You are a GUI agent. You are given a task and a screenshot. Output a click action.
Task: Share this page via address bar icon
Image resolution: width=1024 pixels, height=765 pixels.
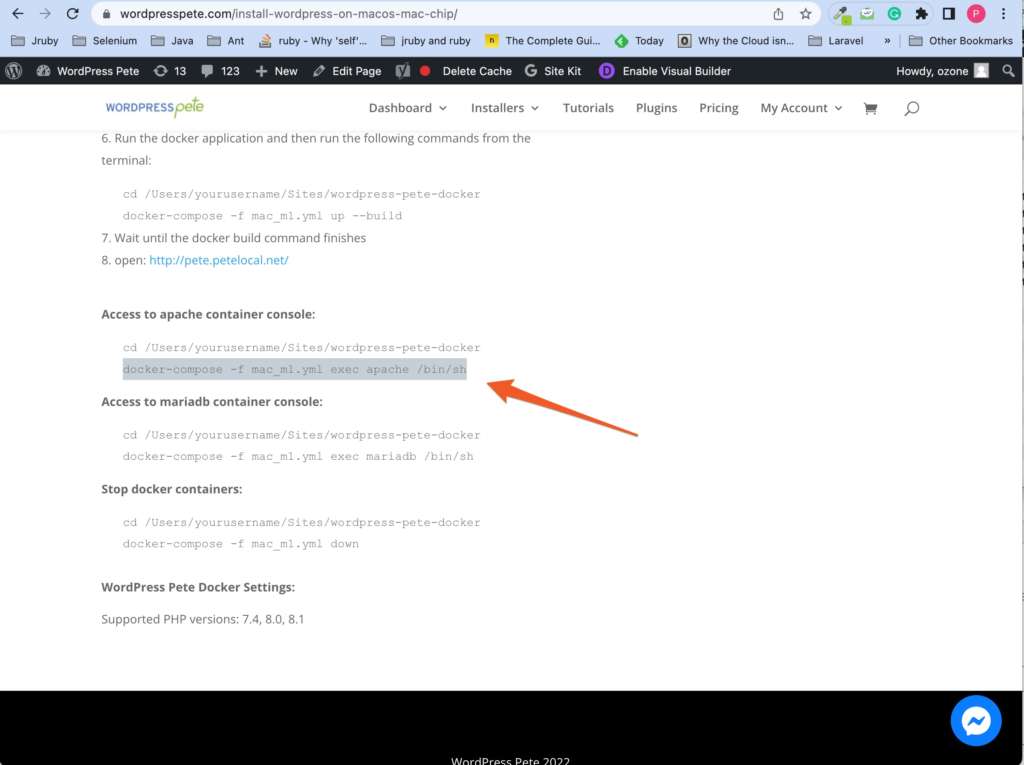point(778,14)
